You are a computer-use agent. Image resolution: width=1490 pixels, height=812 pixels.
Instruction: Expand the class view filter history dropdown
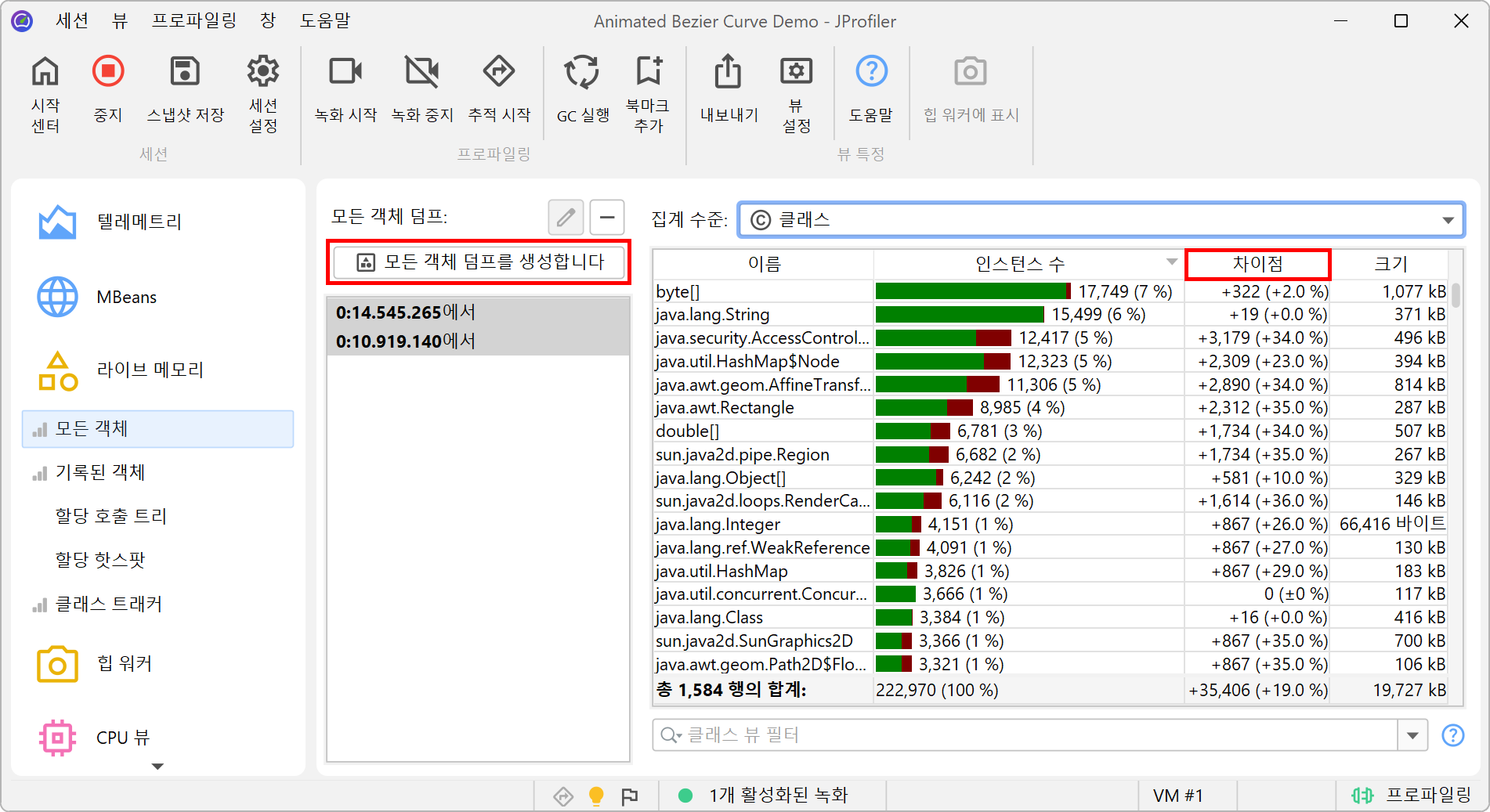point(1412,735)
